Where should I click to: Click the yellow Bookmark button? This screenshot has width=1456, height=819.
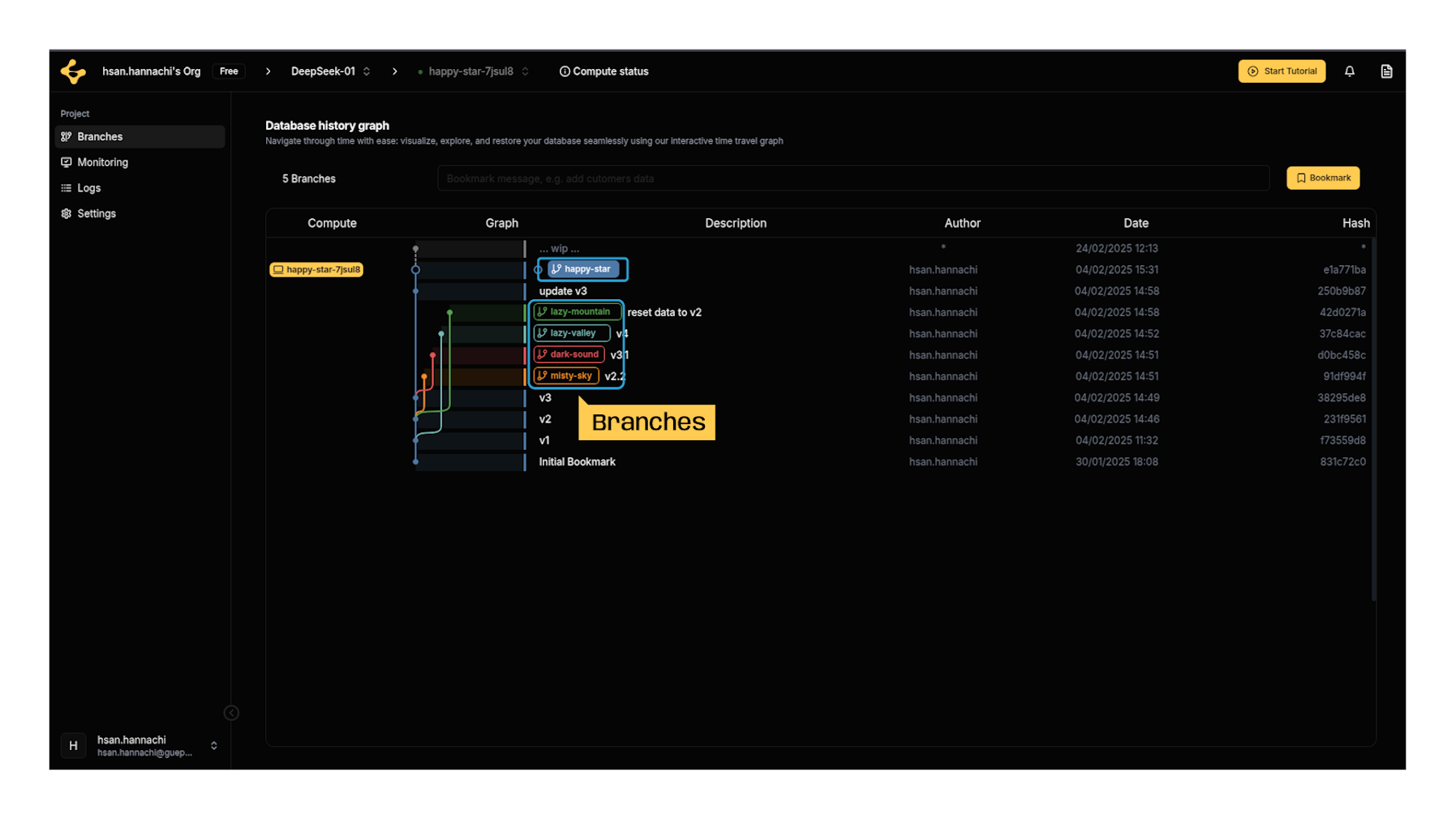[1323, 178]
